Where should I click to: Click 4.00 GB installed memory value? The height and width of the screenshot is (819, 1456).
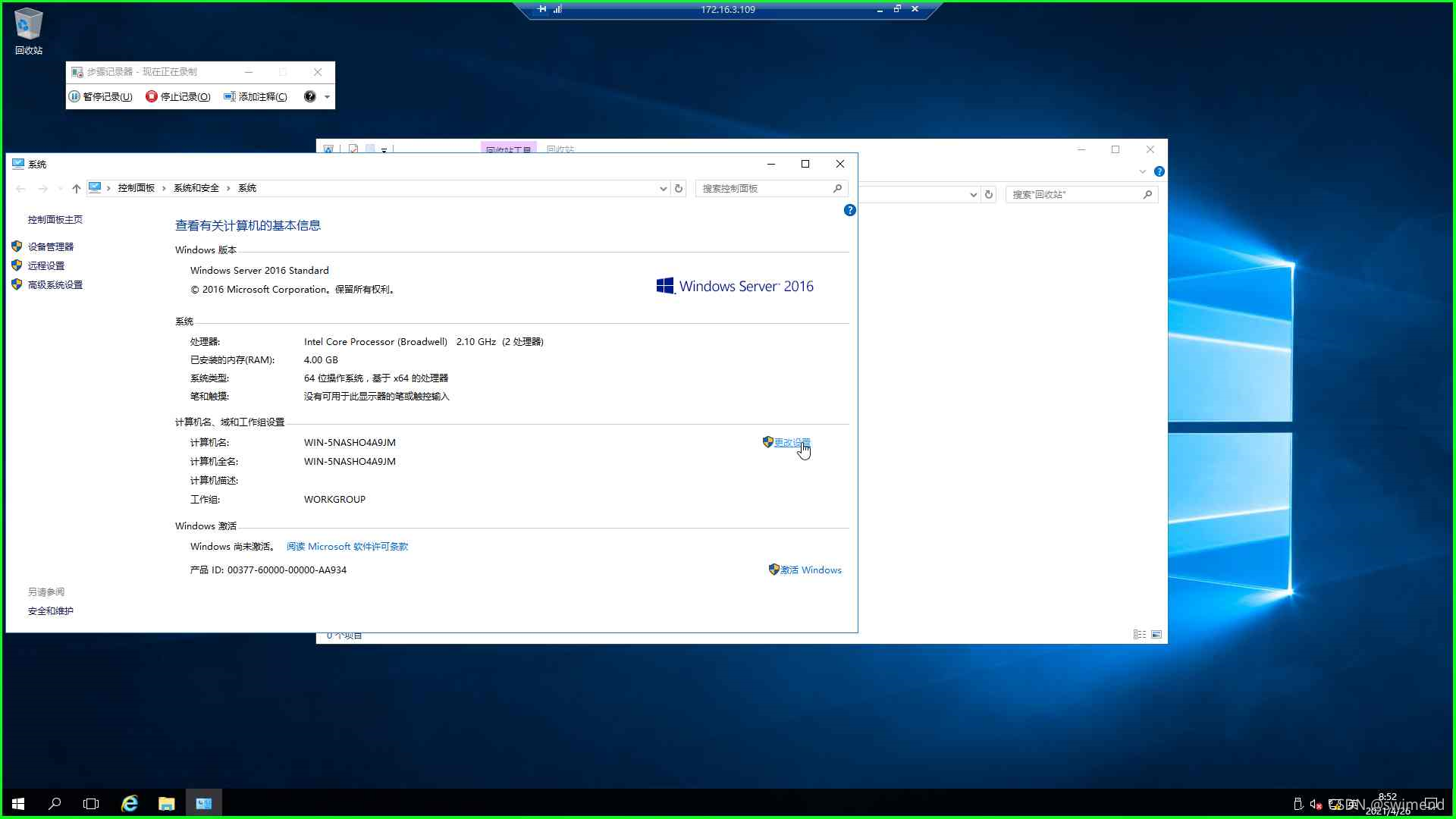pos(321,360)
